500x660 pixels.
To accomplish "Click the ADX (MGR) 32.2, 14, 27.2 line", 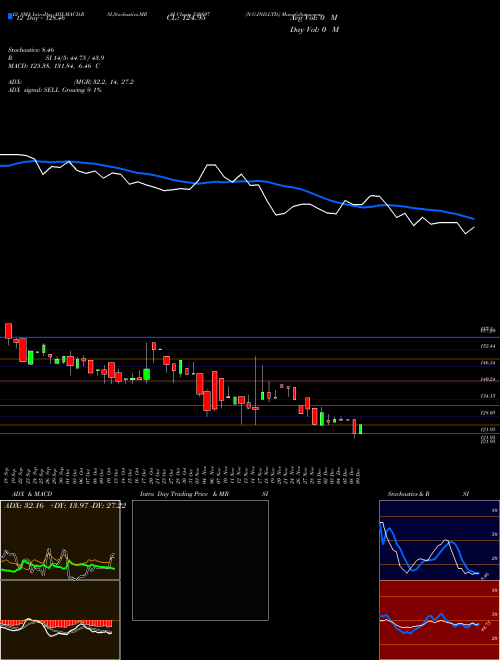I will point(71,82).
